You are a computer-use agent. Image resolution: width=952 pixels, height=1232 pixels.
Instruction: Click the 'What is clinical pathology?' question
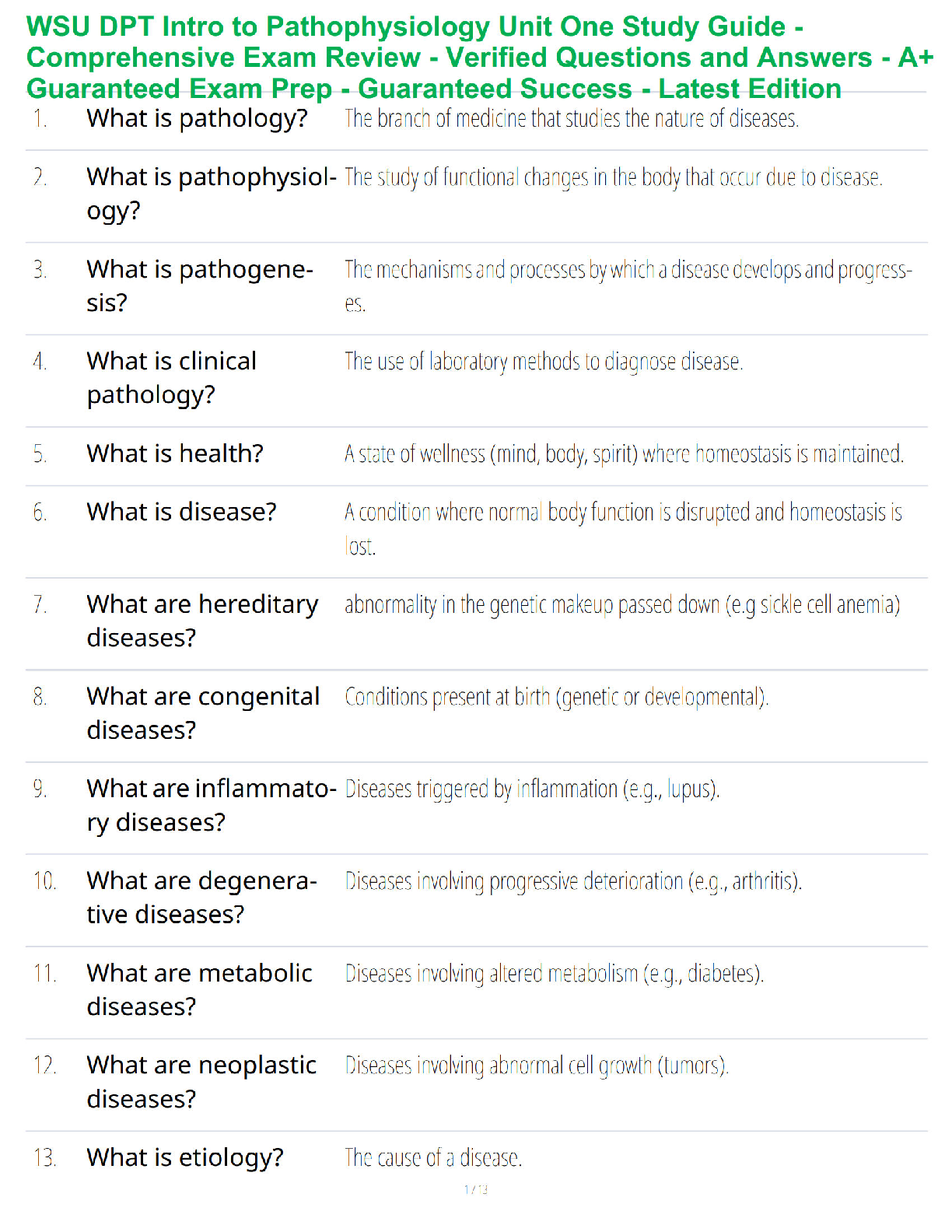[171, 378]
